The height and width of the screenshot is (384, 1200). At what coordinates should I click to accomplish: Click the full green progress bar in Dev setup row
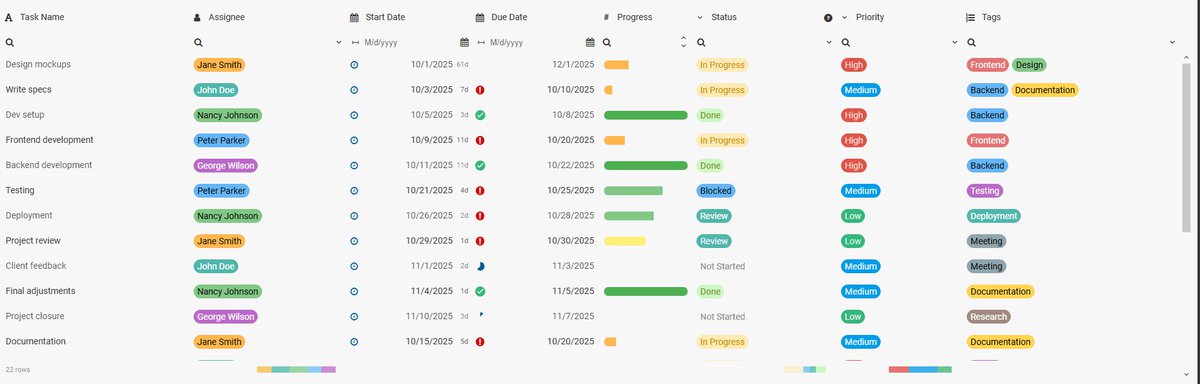[x=646, y=115]
